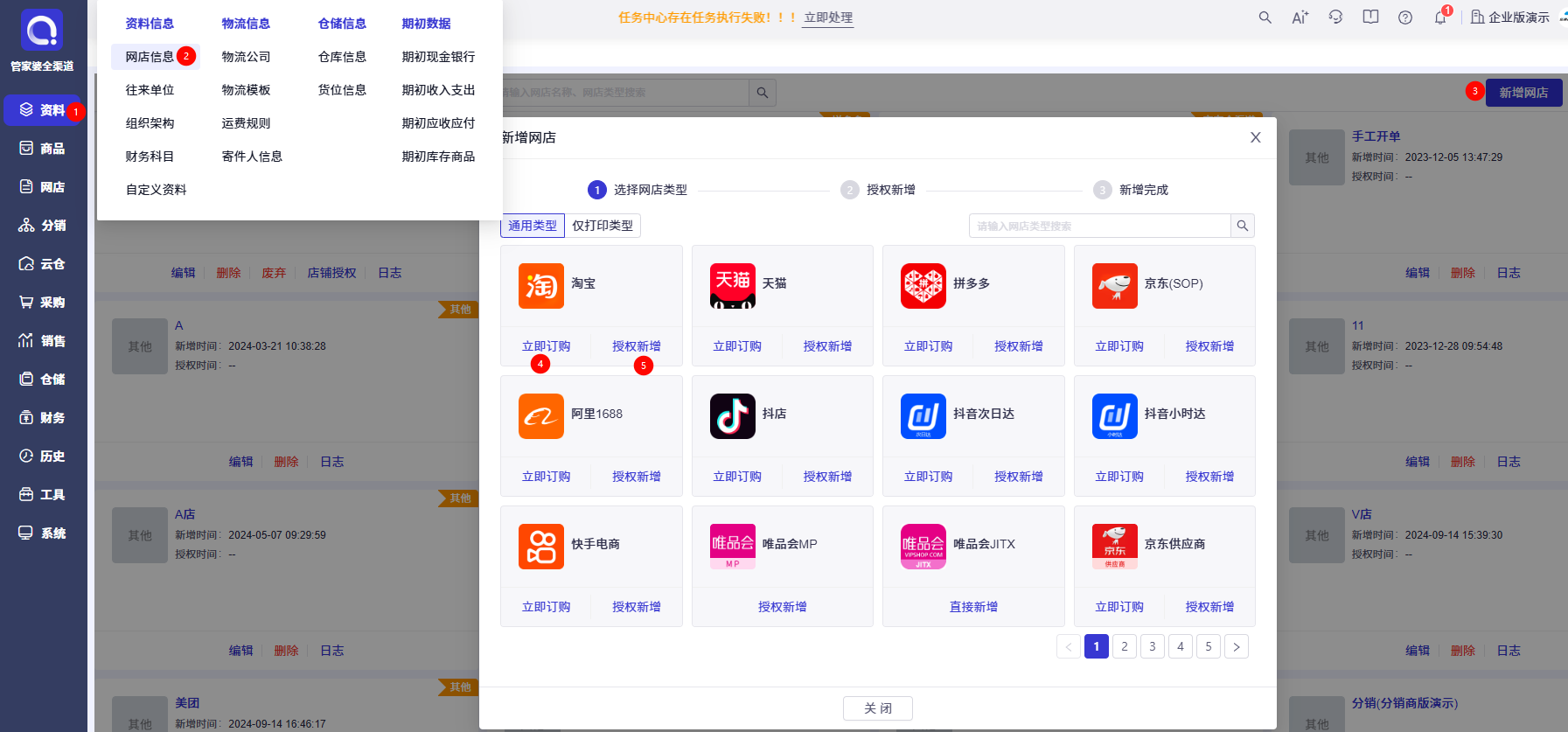
Task: Open the 历史 sidebar section
Action: [42, 457]
